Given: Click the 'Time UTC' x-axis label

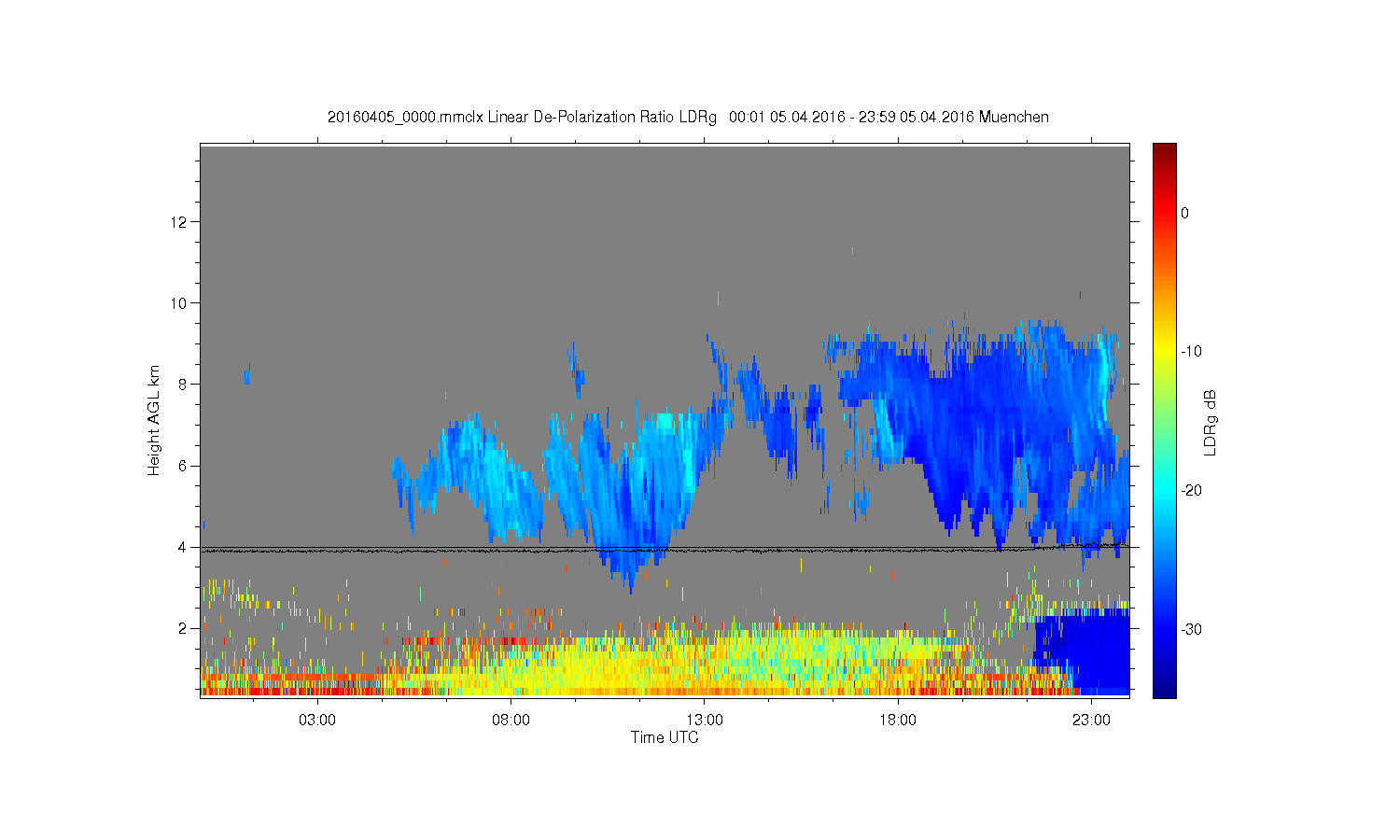Looking at the screenshot, I should [x=665, y=737].
